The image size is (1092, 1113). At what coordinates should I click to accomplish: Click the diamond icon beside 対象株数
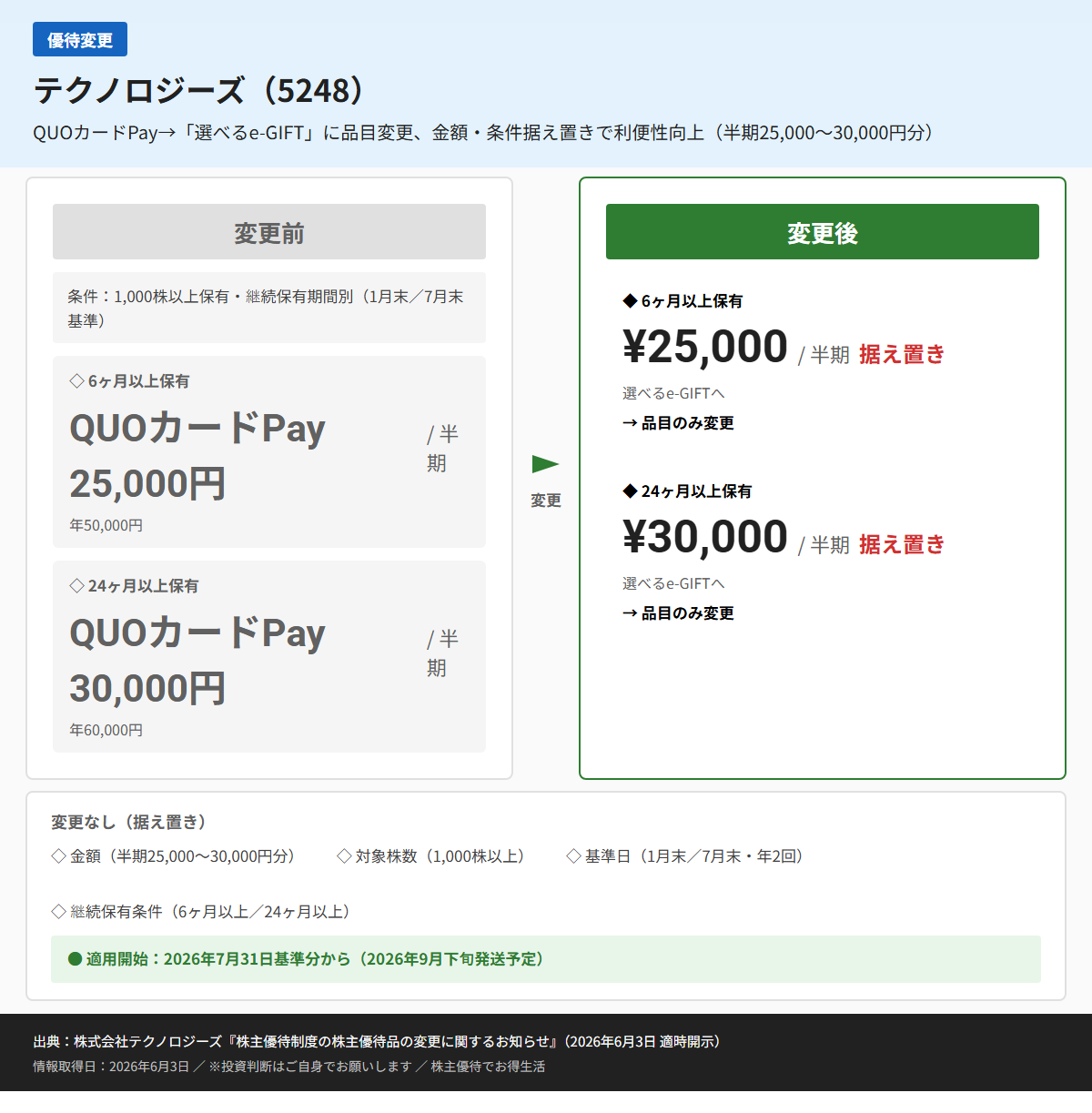tap(344, 855)
